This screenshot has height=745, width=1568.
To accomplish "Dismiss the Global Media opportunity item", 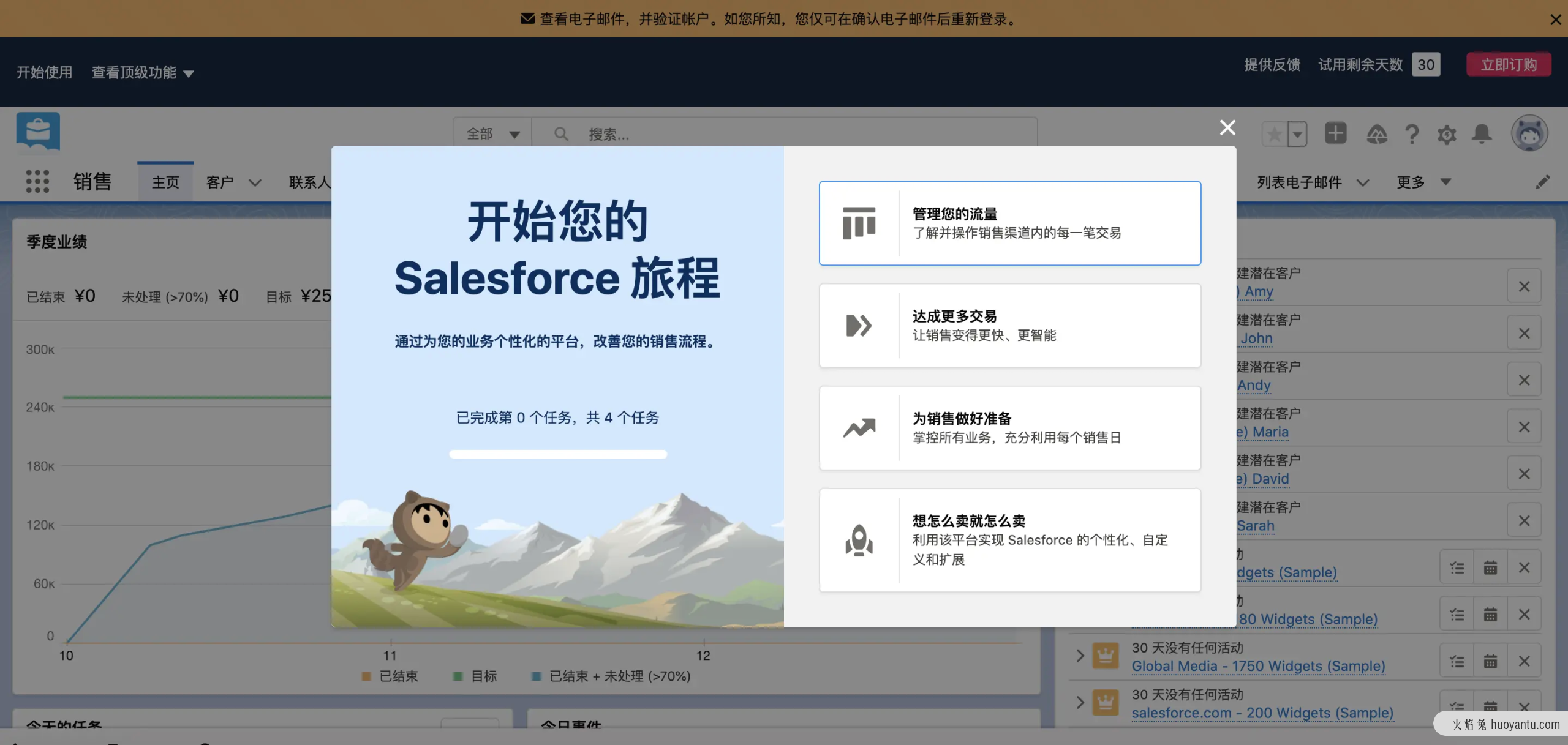I will coord(1524,661).
